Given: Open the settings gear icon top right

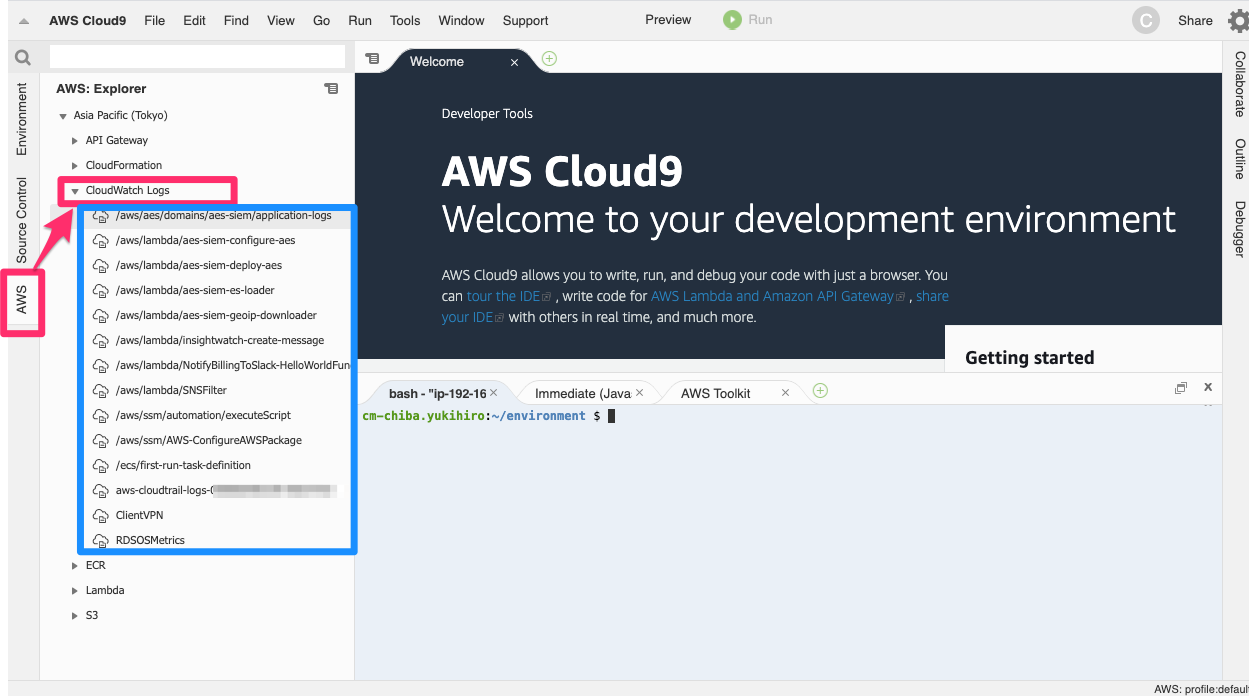Looking at the screenshot, I should click(x=1238, y=19).
